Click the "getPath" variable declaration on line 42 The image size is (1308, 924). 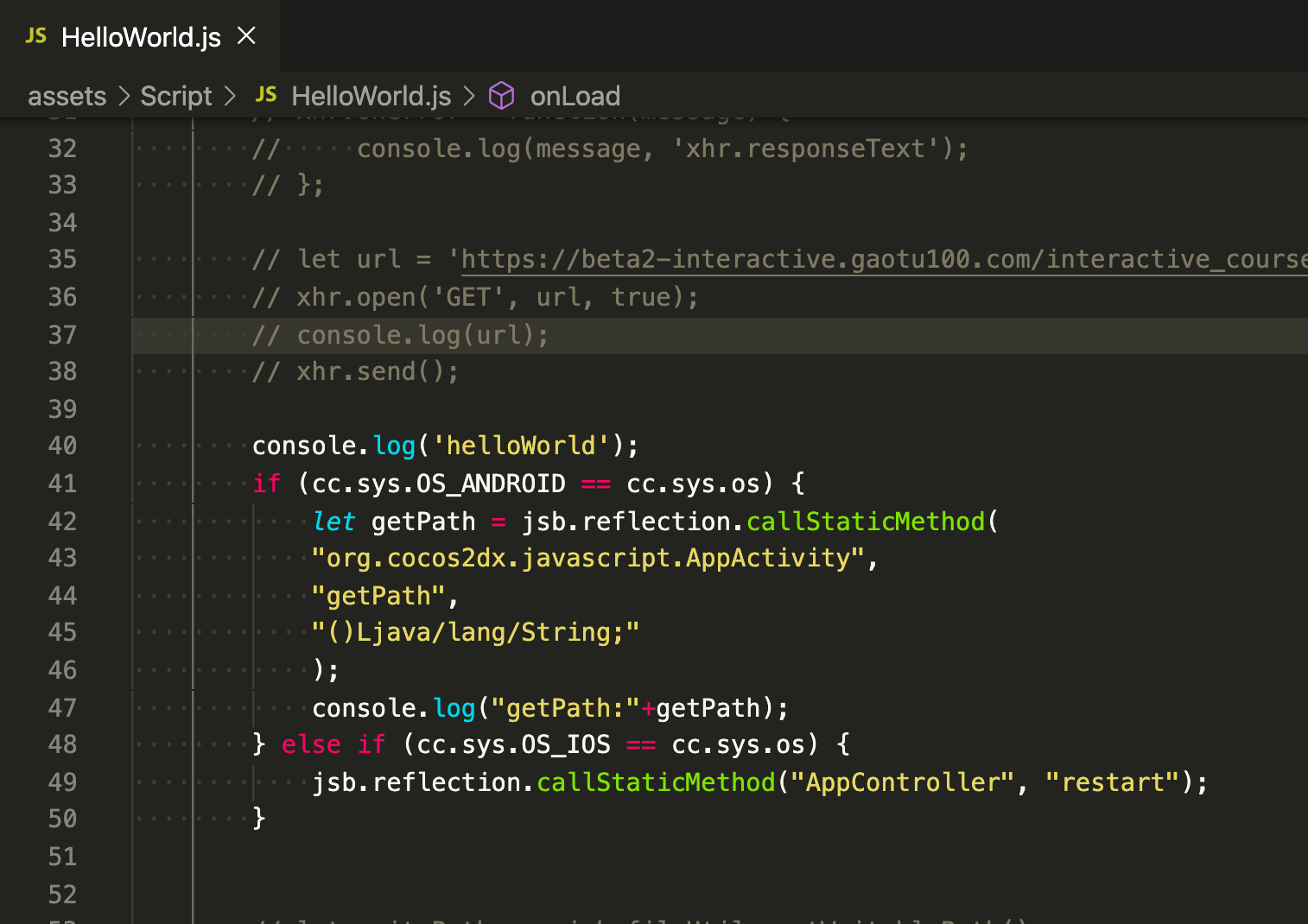click(423, 522)
